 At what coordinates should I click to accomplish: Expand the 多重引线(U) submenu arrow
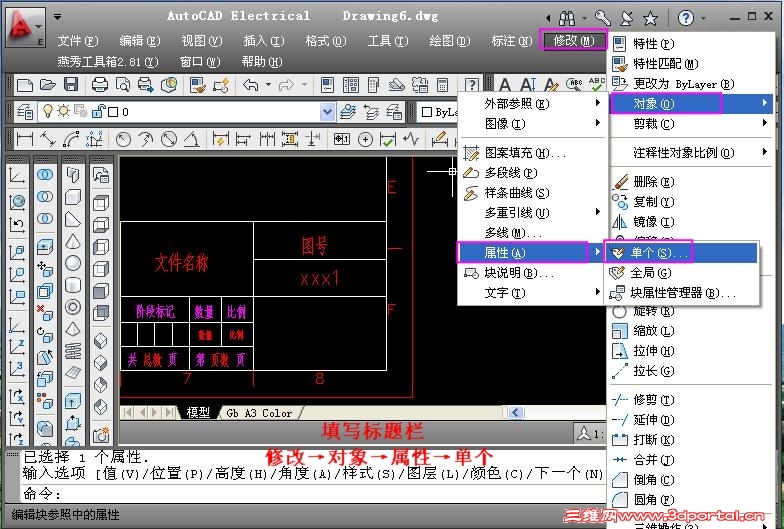pos(598,212)
